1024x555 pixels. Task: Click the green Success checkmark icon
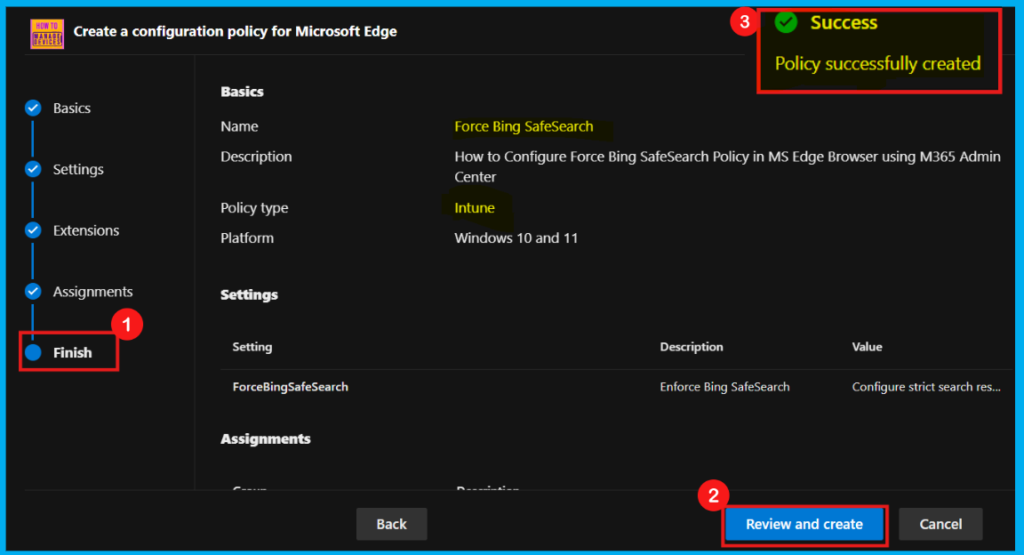pos(786,23)
